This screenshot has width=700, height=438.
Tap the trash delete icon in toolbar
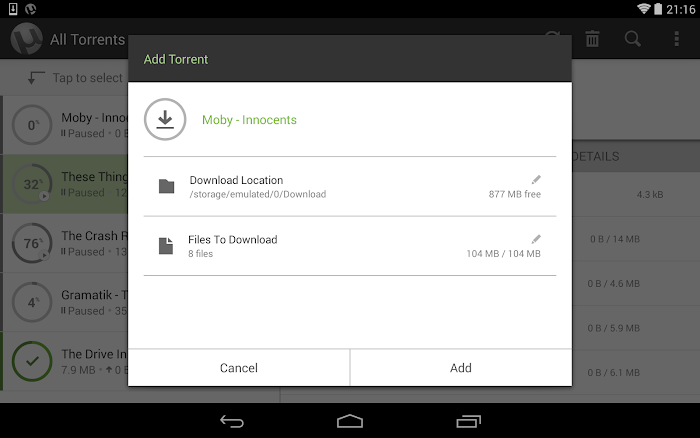click(592, 39)
